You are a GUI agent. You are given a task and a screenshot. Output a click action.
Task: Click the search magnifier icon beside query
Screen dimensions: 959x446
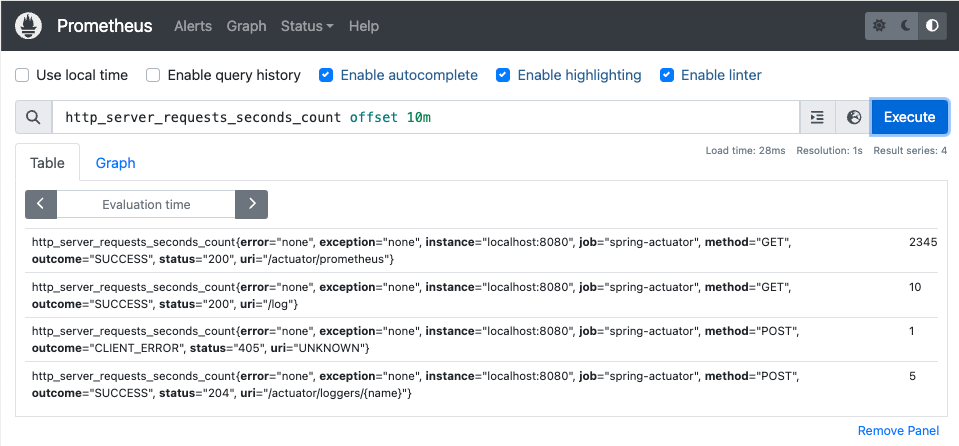point(34,117)
